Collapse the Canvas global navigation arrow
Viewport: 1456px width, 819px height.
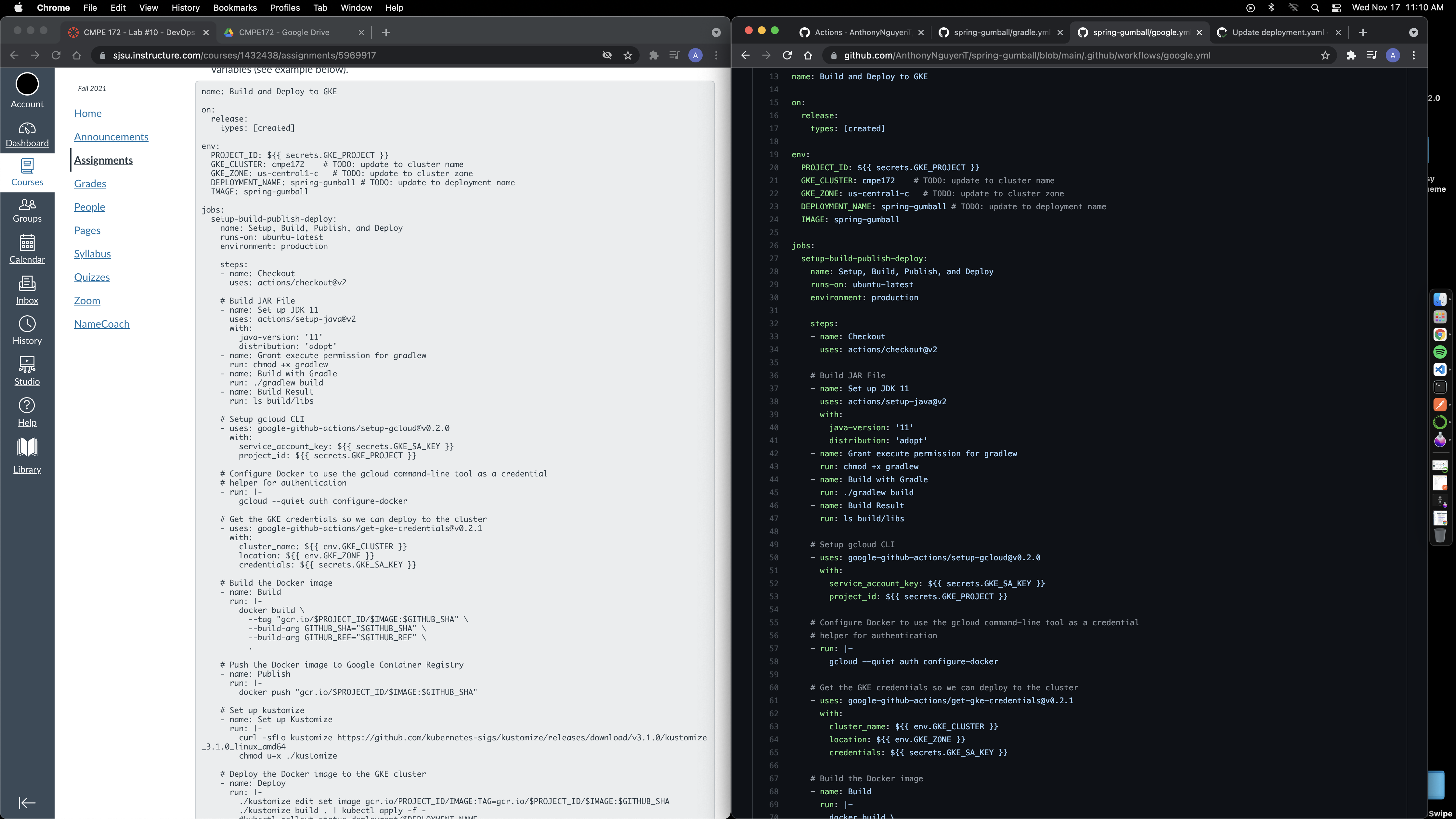point(27,803)
